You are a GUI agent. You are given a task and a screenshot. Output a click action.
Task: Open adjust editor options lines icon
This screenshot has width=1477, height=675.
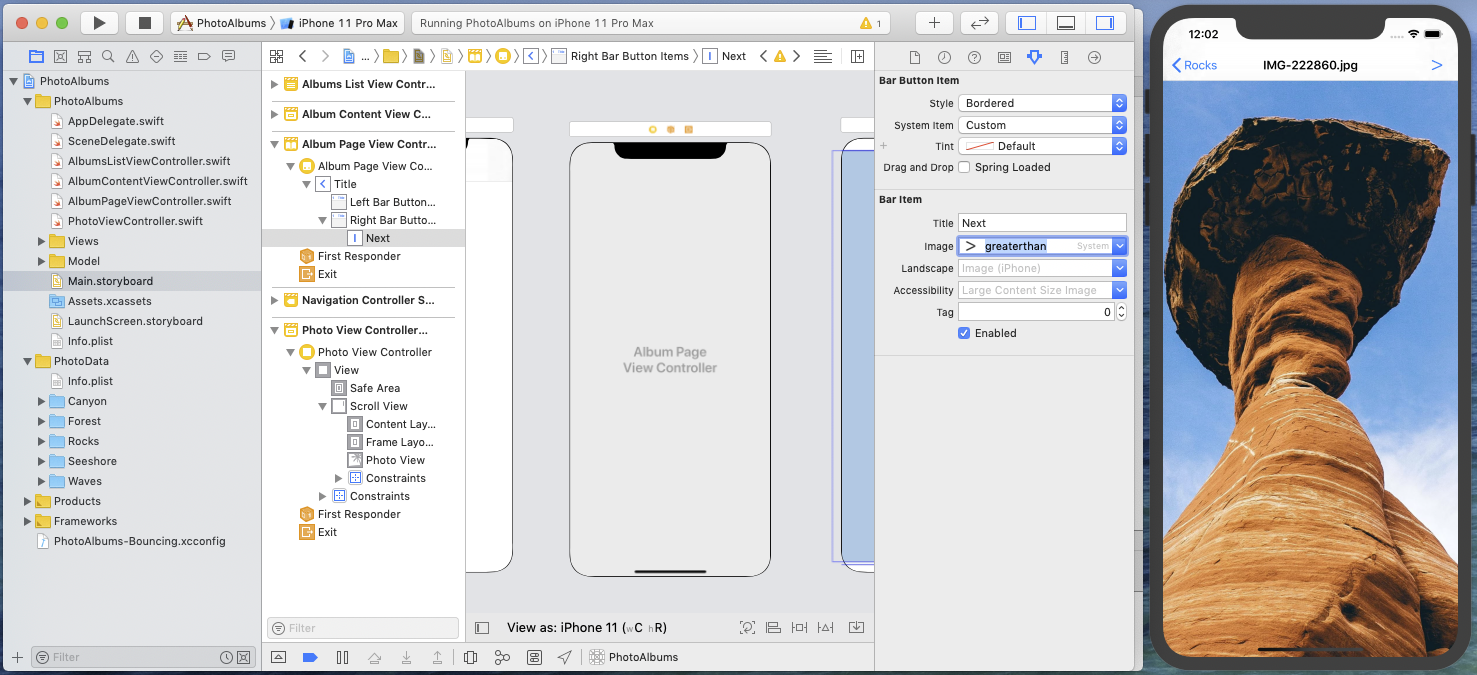click(x=823, y=56)
